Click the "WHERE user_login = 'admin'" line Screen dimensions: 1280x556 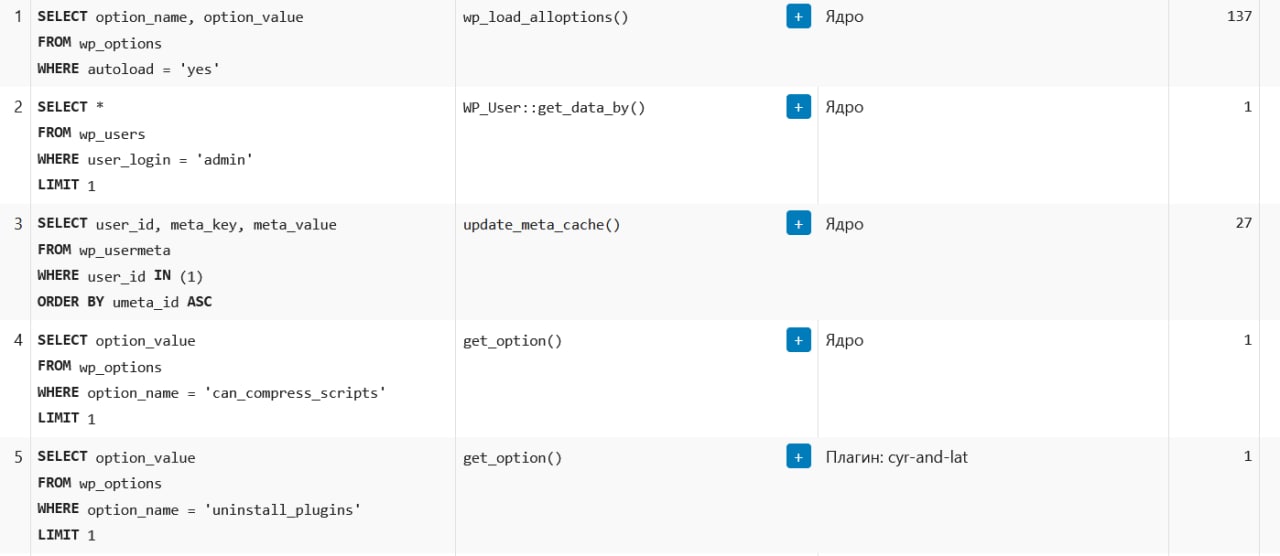[145, 159]
